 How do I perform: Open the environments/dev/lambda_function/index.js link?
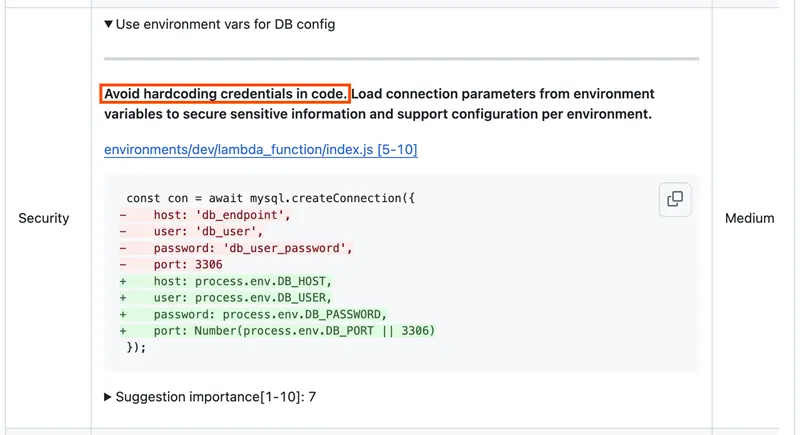click(x=260, y=150)
